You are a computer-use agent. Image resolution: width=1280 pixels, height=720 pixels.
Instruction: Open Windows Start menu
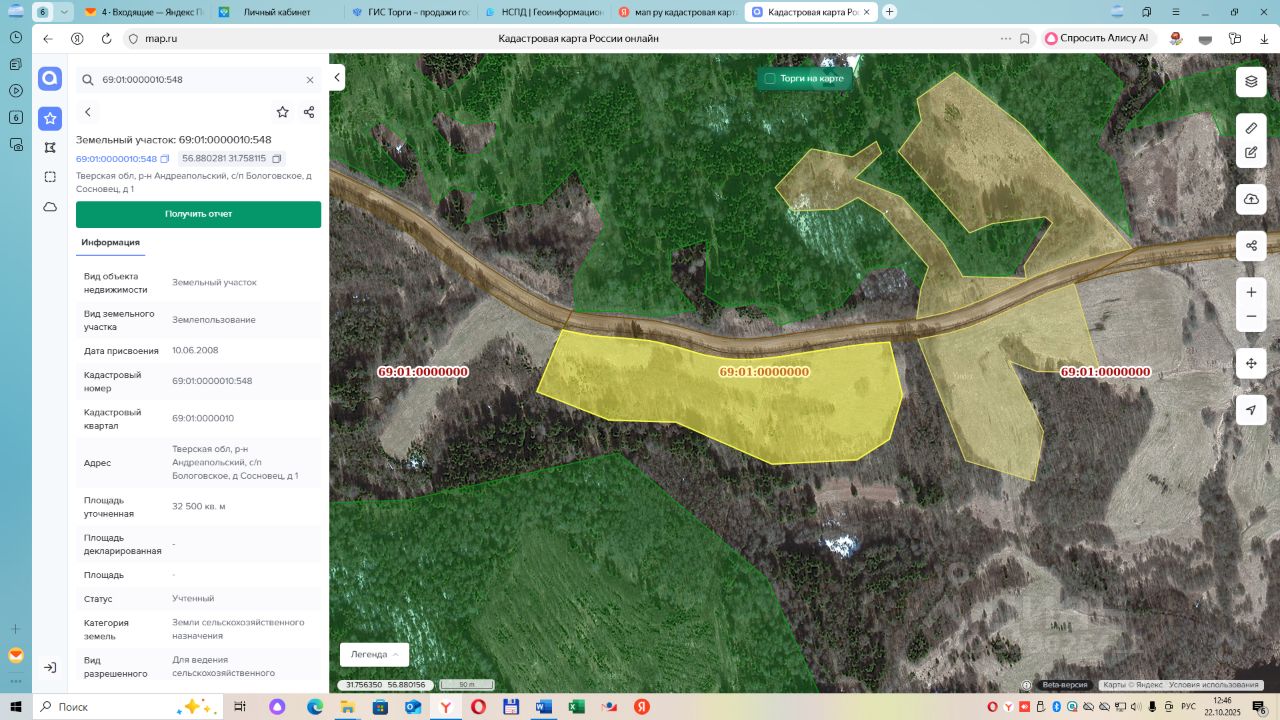(16, 707)
